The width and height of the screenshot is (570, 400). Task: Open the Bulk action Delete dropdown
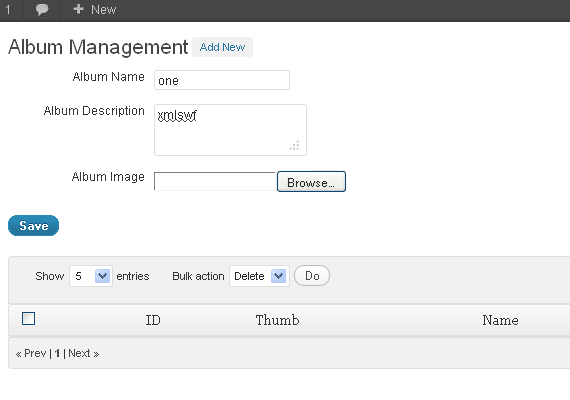259,276
